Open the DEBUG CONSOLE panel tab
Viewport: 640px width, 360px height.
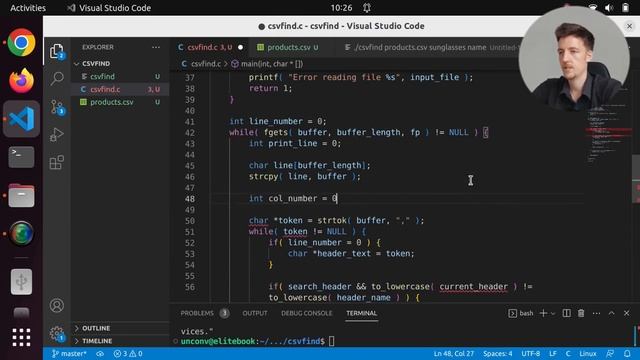coord(307,313)
